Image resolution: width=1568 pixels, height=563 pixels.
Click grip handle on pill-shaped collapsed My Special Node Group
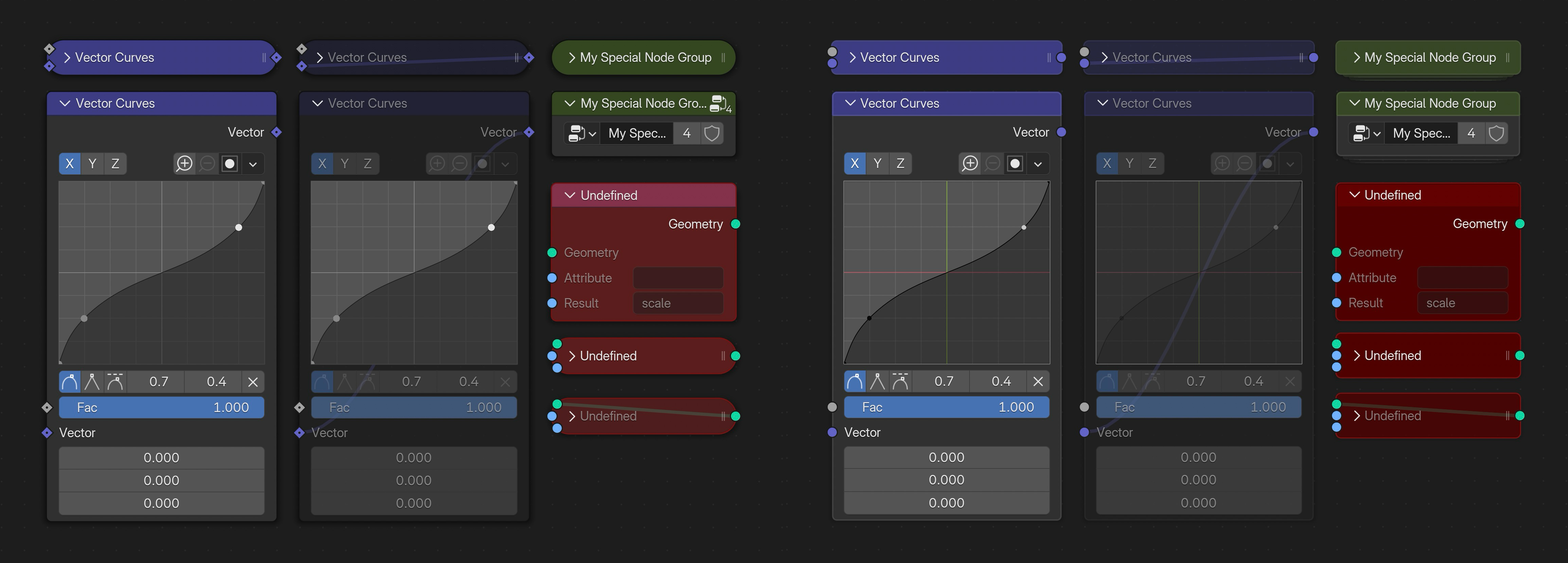[x=723, y=58]
